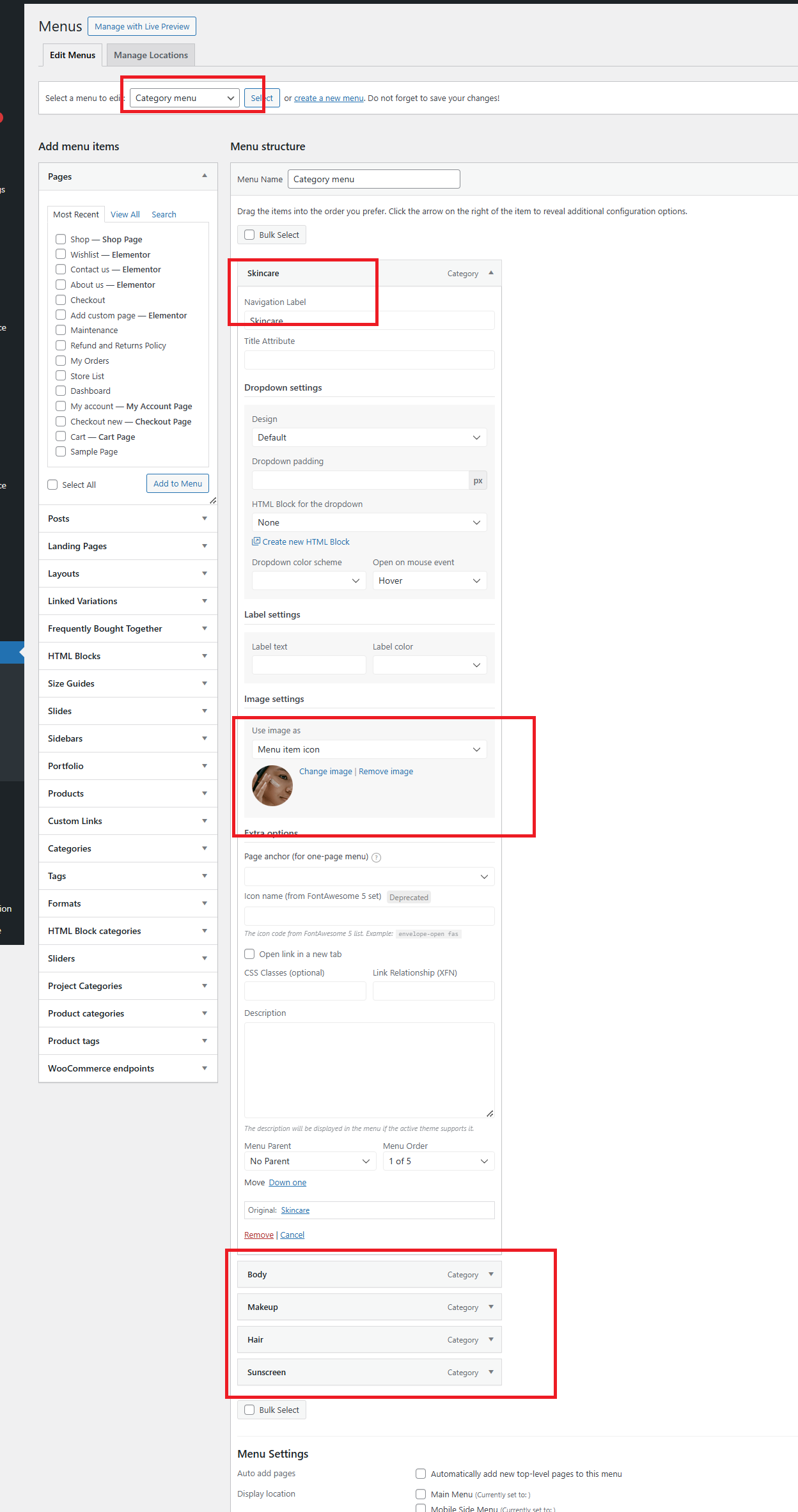The image size is (798, 1512).
Task: Open the Select a menu to edit dropdown
Action: (x=185, y=98)
